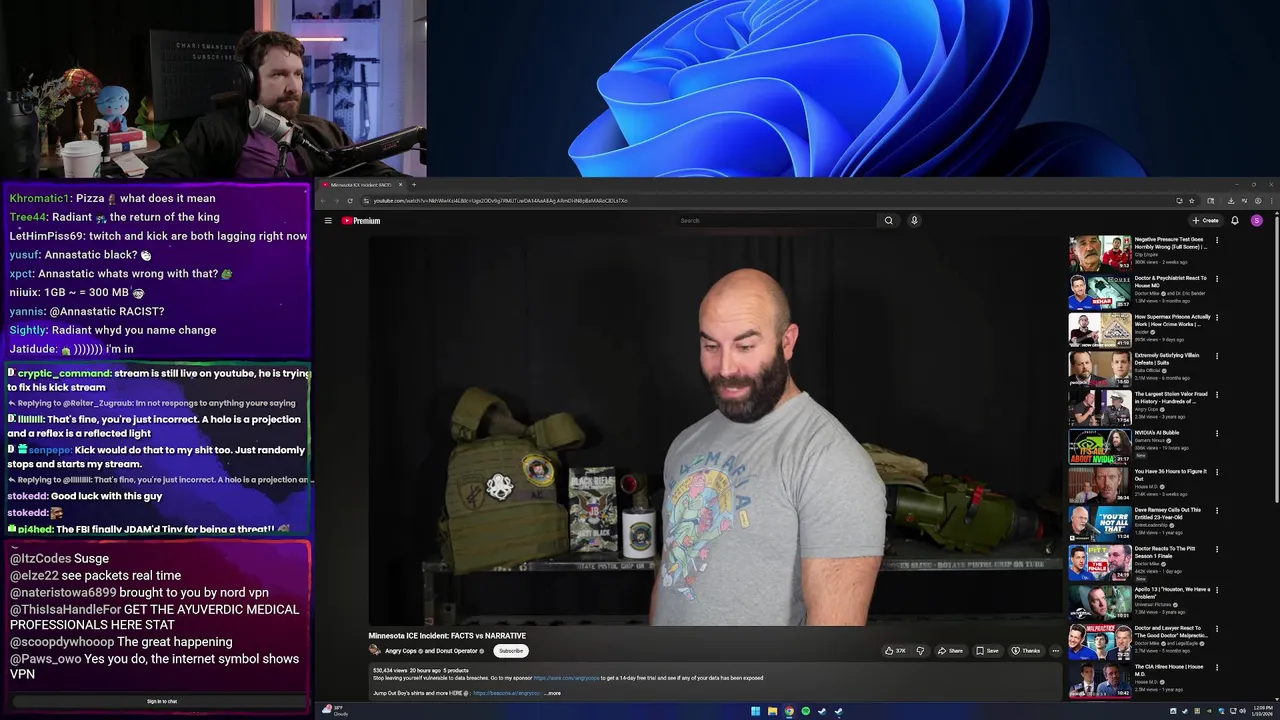Open the YouTube account avatar menu
This screenshot has height=720, width=1280.
coord(1257,220)
